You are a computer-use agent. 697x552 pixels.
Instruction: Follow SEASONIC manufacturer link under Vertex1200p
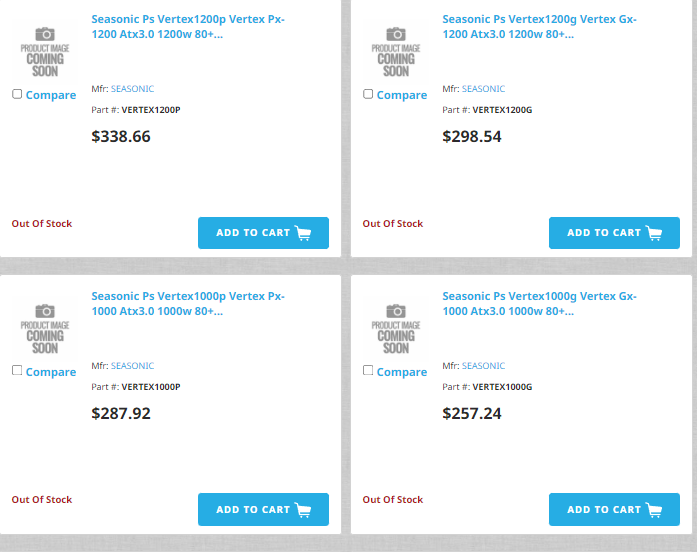[x=132, y=89]
